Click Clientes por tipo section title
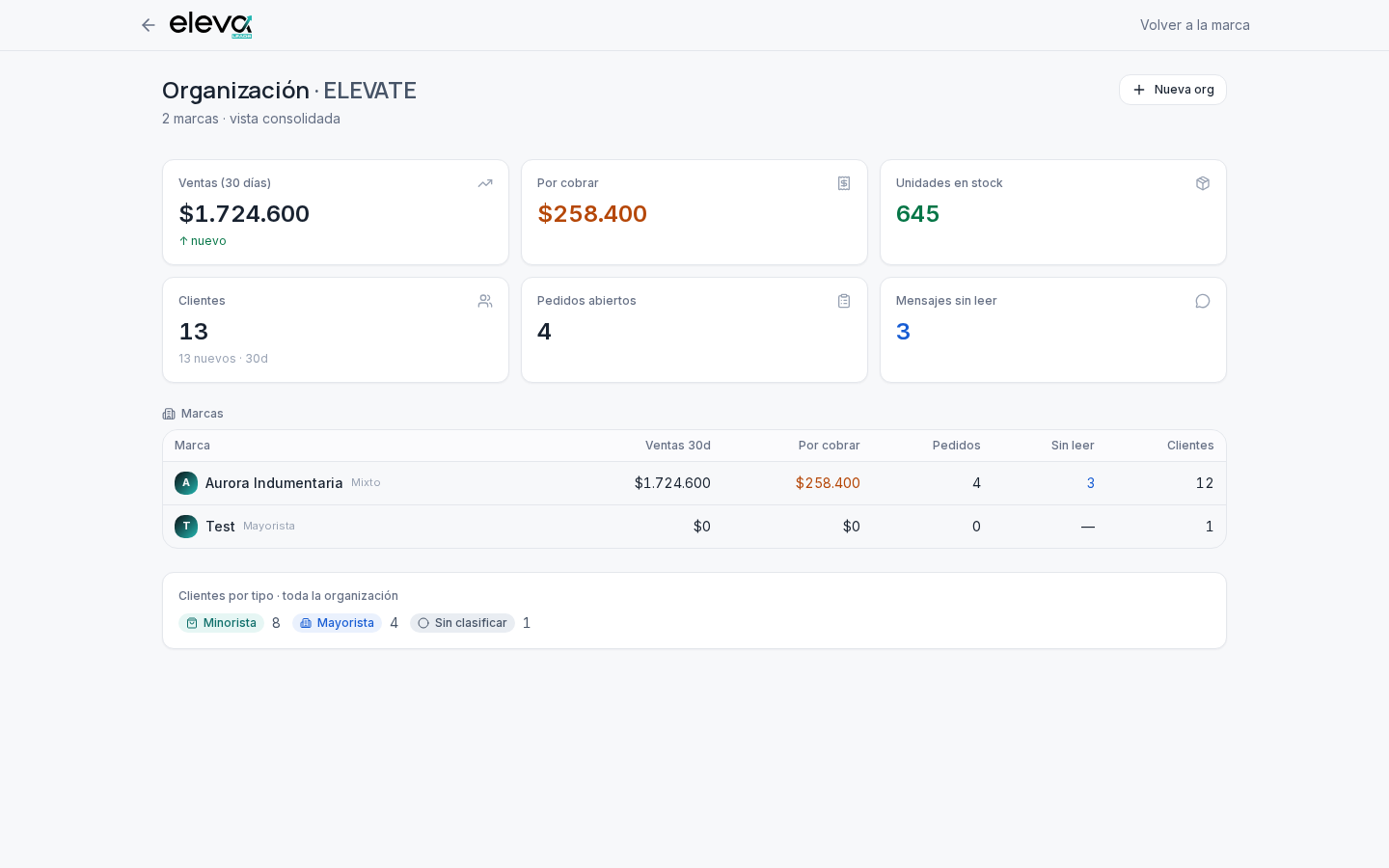 [x=288, y=596]
